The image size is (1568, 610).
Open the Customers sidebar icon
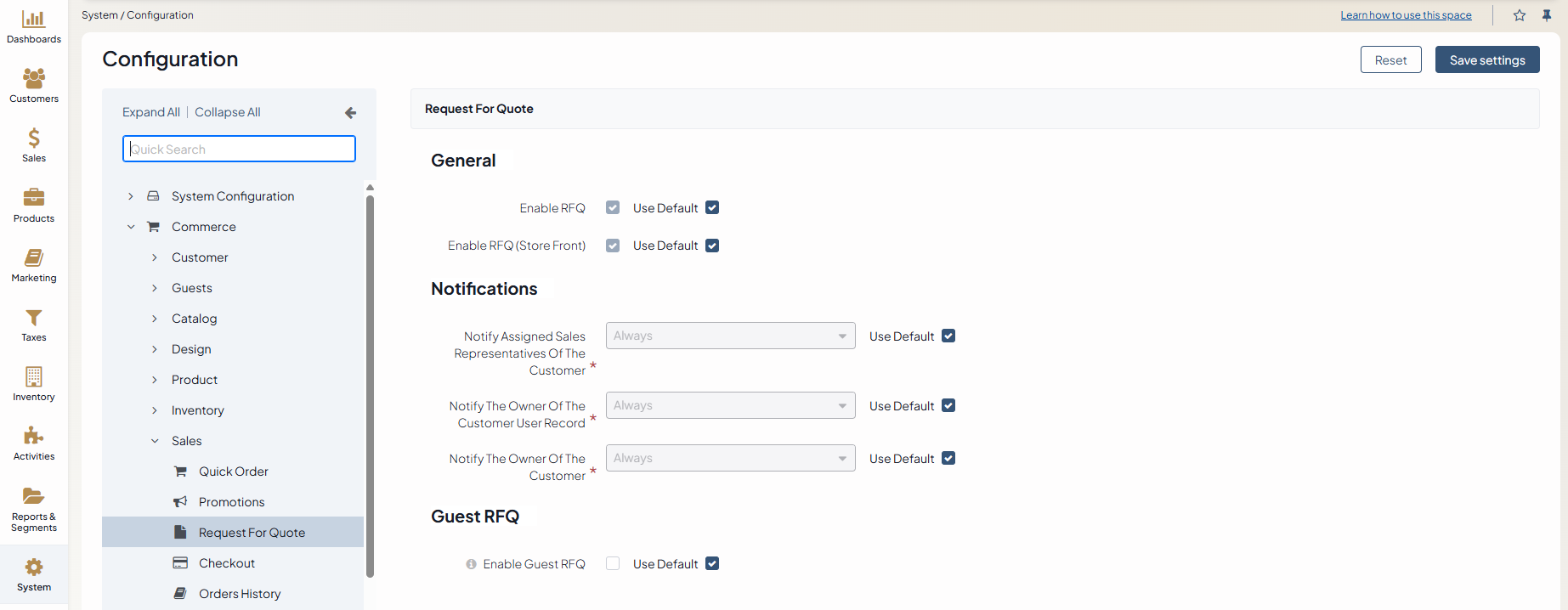(34, 79)
